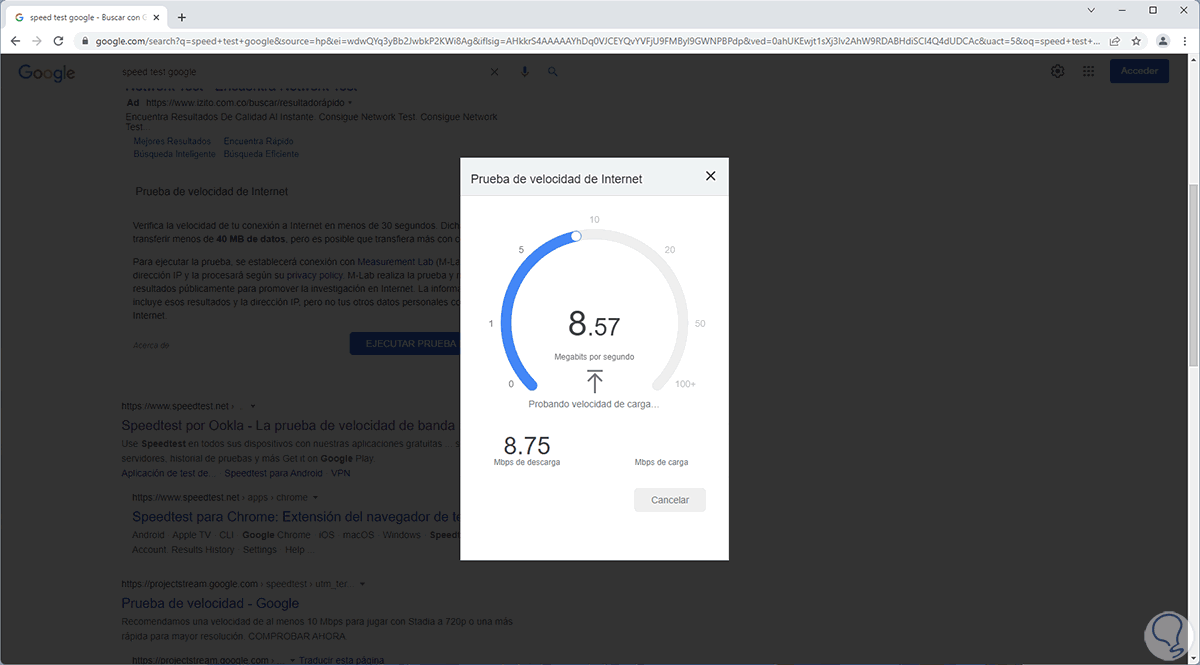Click the Cancelar button in the dialog

tap(670, 500)
